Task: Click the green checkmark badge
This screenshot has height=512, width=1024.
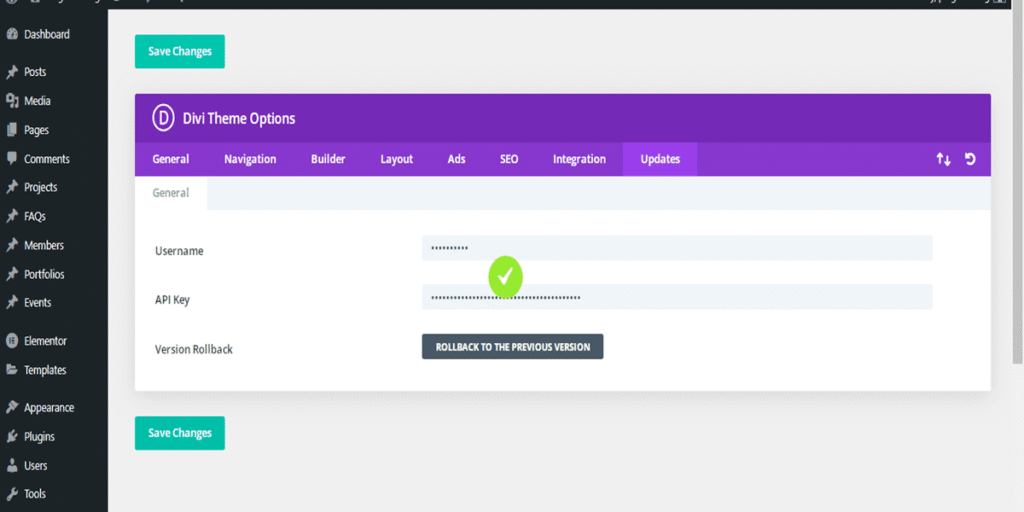Action: click(x=506, y=277)
